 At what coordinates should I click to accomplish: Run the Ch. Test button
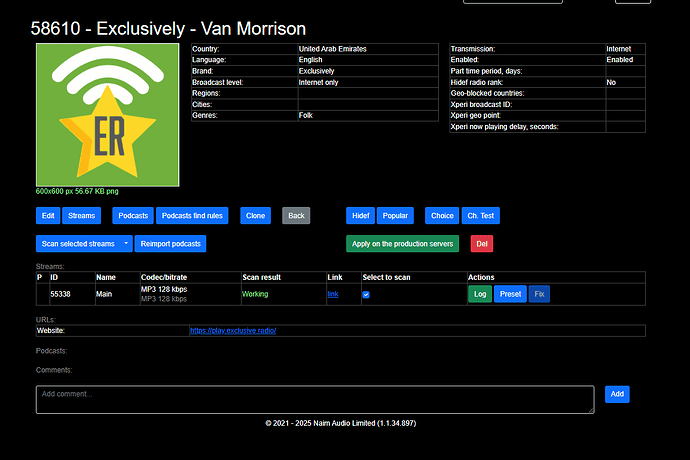(481, 216)
